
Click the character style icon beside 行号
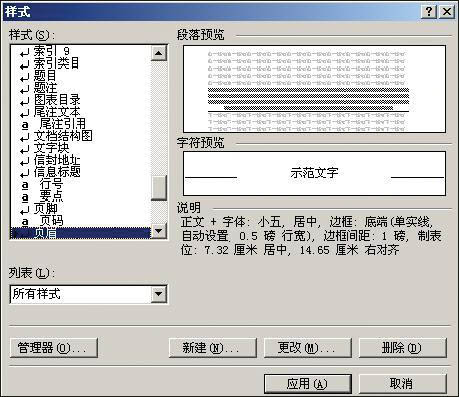click(25, 185)
